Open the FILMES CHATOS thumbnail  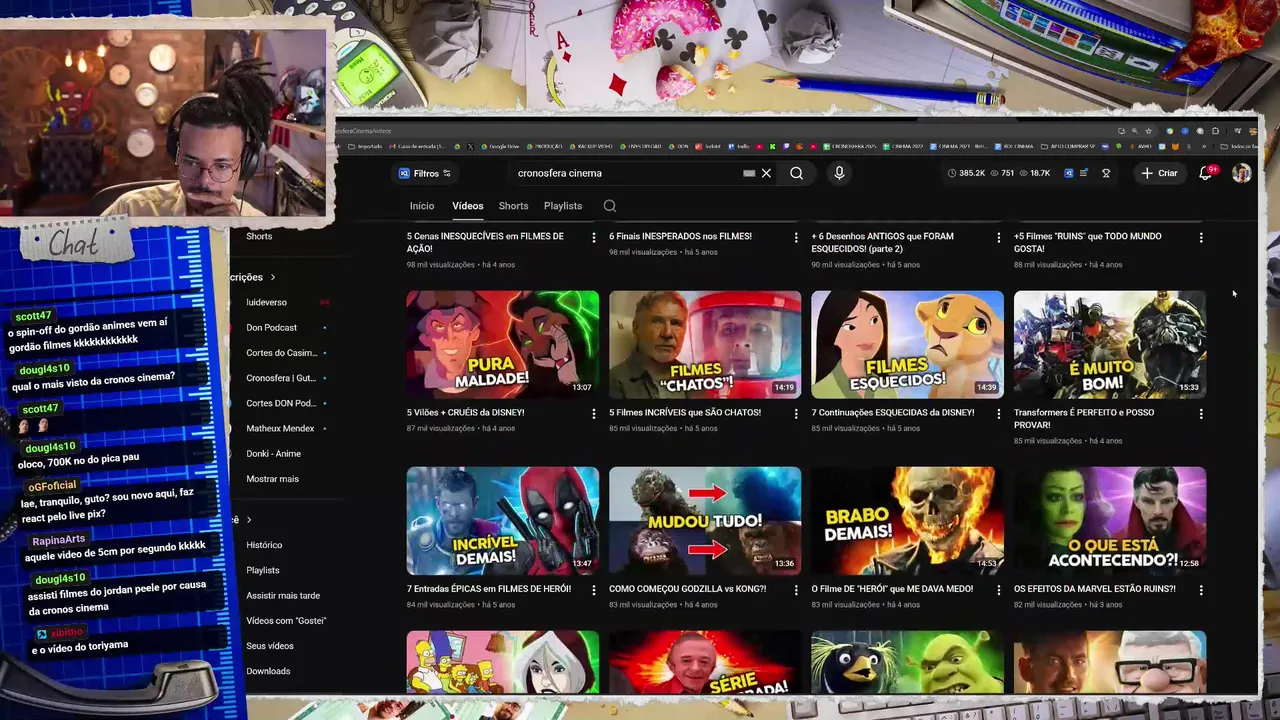point(705,345)
